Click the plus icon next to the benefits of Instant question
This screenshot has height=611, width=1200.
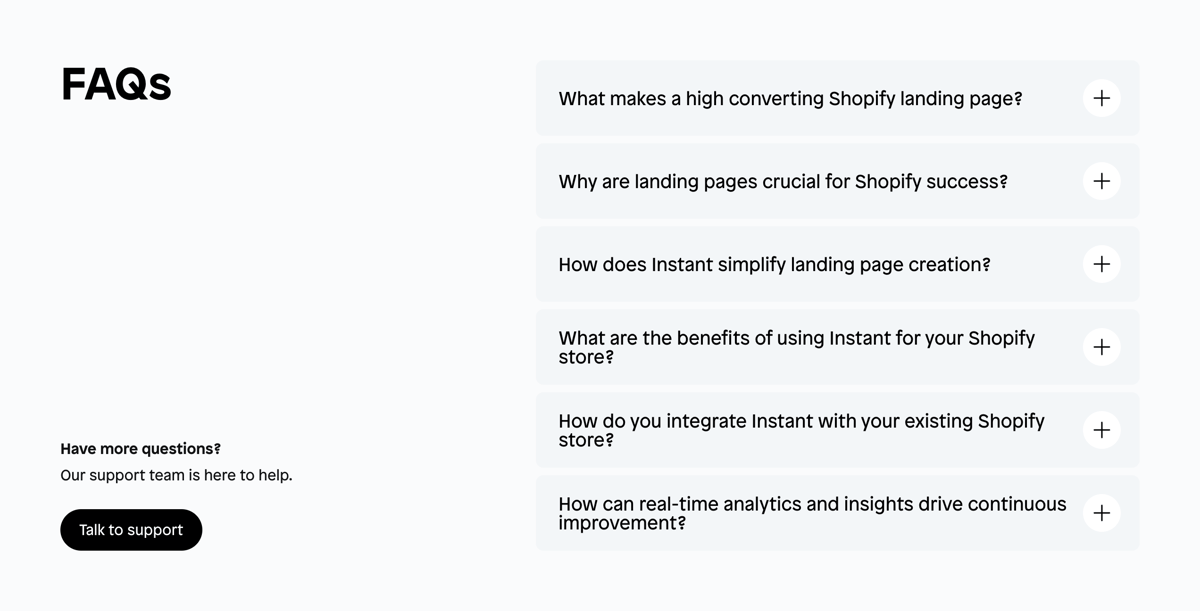pyautogui.click(x=1101, y=347)
